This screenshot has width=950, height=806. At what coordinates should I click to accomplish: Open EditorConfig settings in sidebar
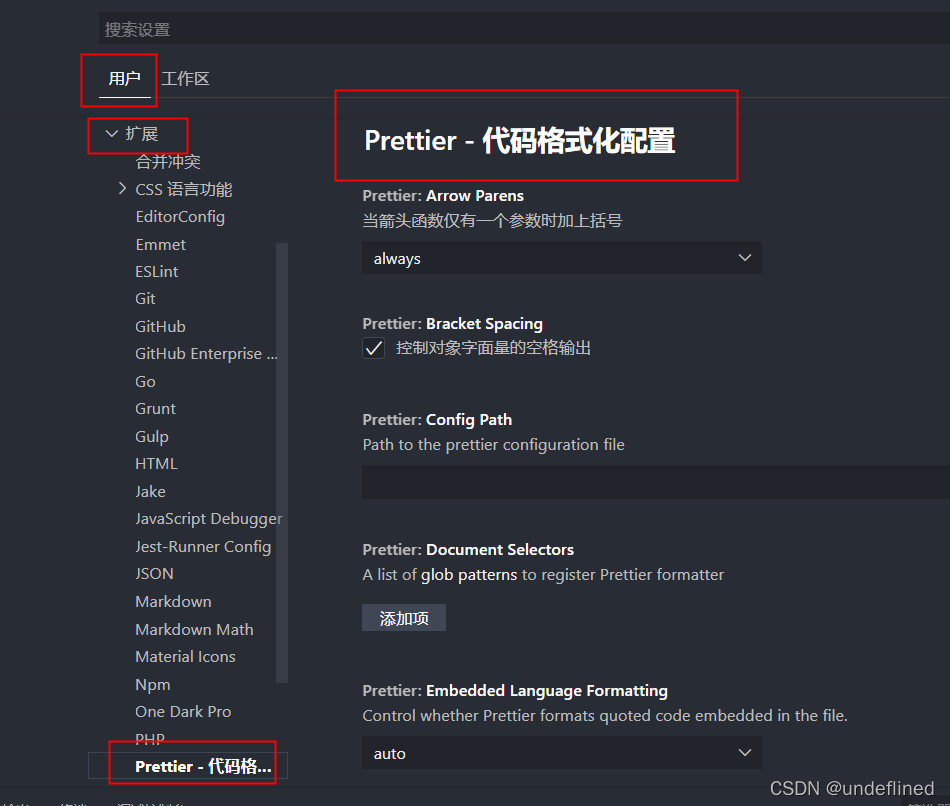pyautogui.click(x=180, y=216)
